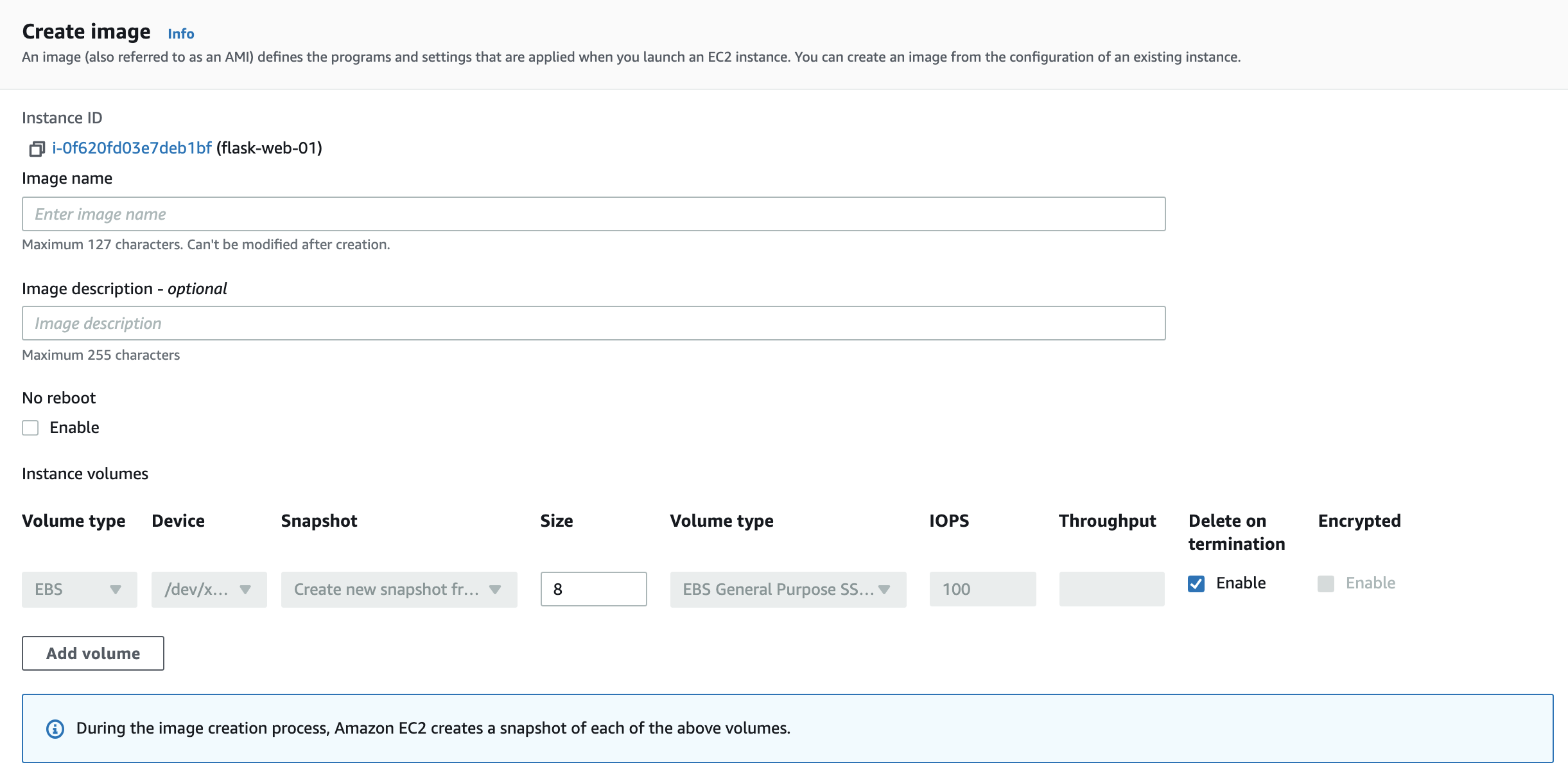Enable the No reboot checkbox
Image resolution: width=1568 pixels, height=776 pixels.
click(30, 428)
